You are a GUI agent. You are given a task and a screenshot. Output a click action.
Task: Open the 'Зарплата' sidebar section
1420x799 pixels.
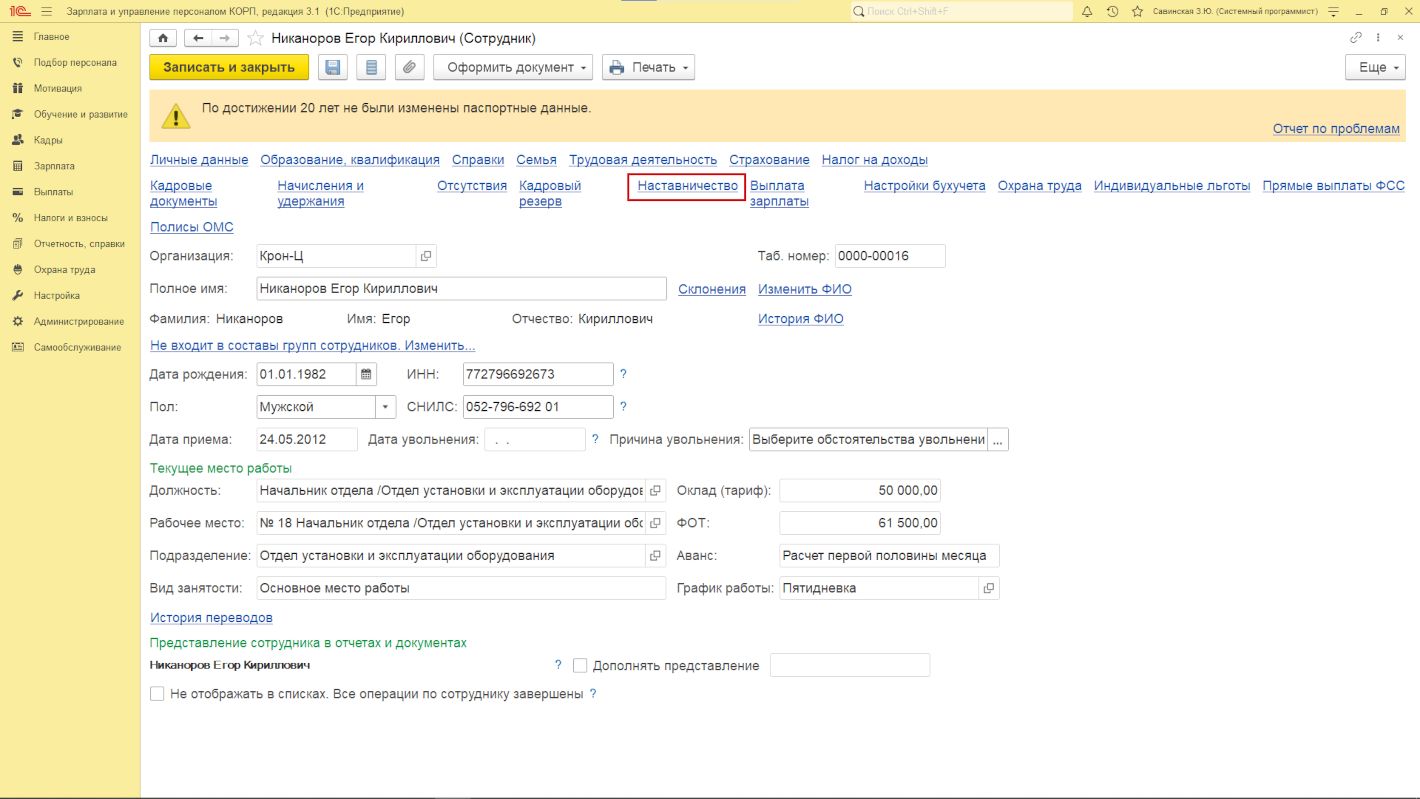54,166
